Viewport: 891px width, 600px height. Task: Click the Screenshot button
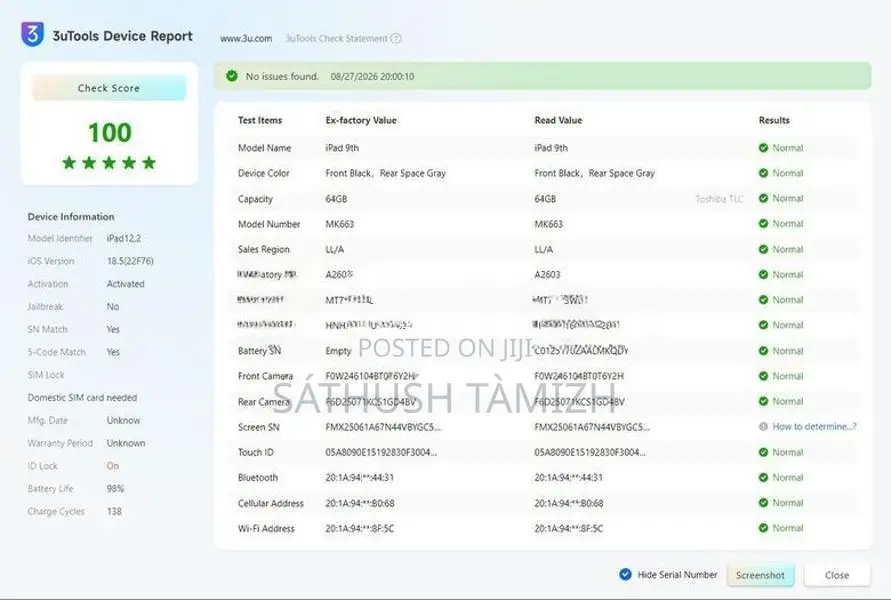pyautogui.click(x=760, y=575)
